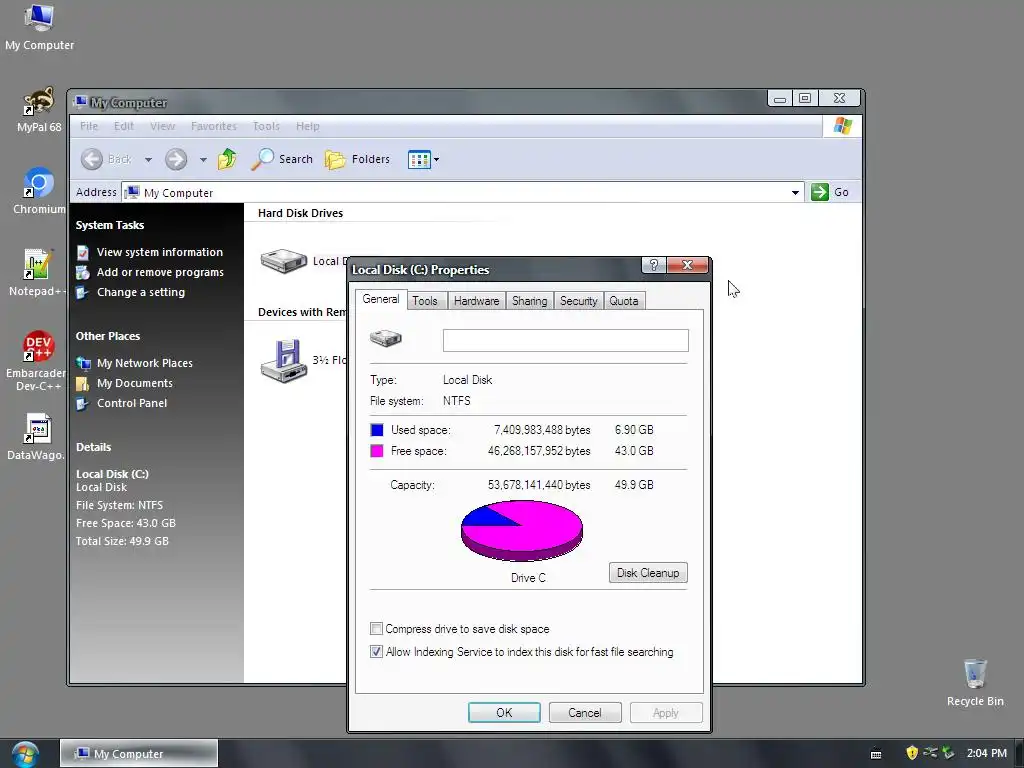Select the 3½ Floppy drive icon
This screenshot has height=768, width=1024.
pos(284,360)
